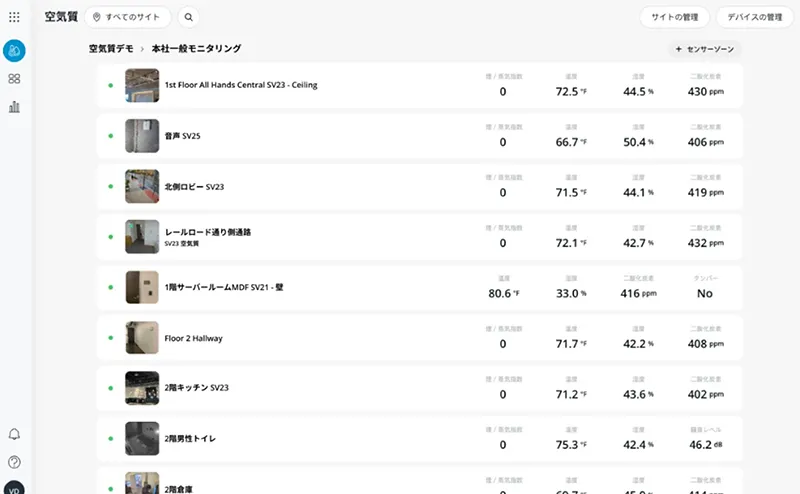The image size is (800, 494).
Task: Open the help question mark icon
Action: point(14,462)
